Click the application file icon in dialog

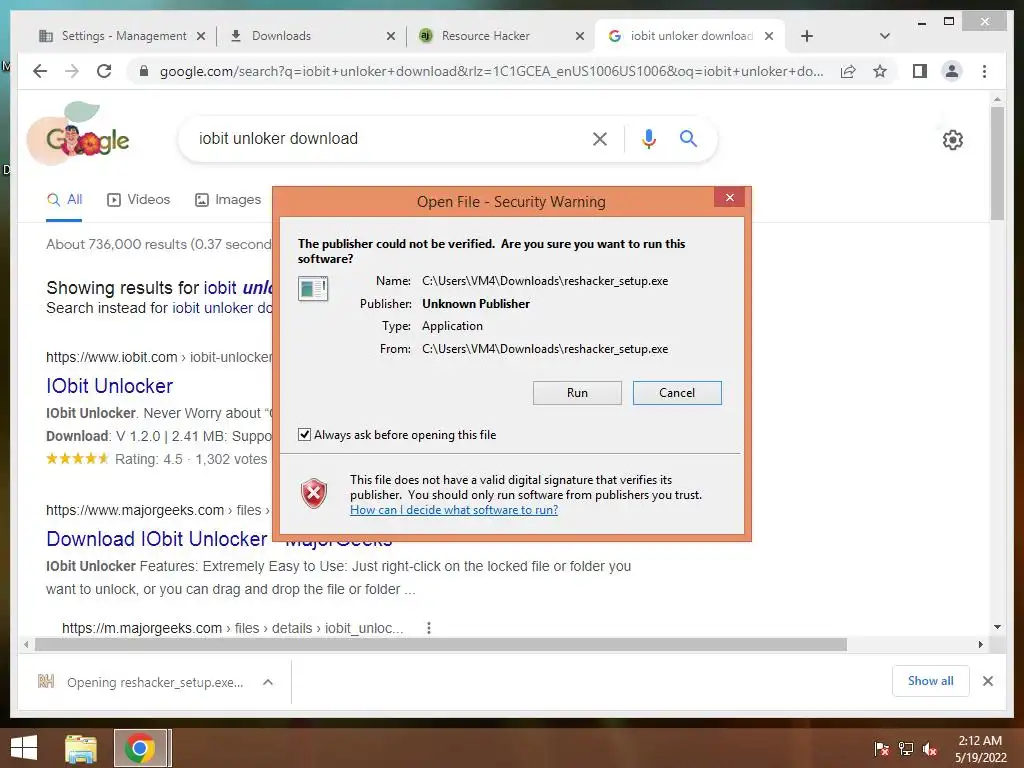tap(313, 289)
